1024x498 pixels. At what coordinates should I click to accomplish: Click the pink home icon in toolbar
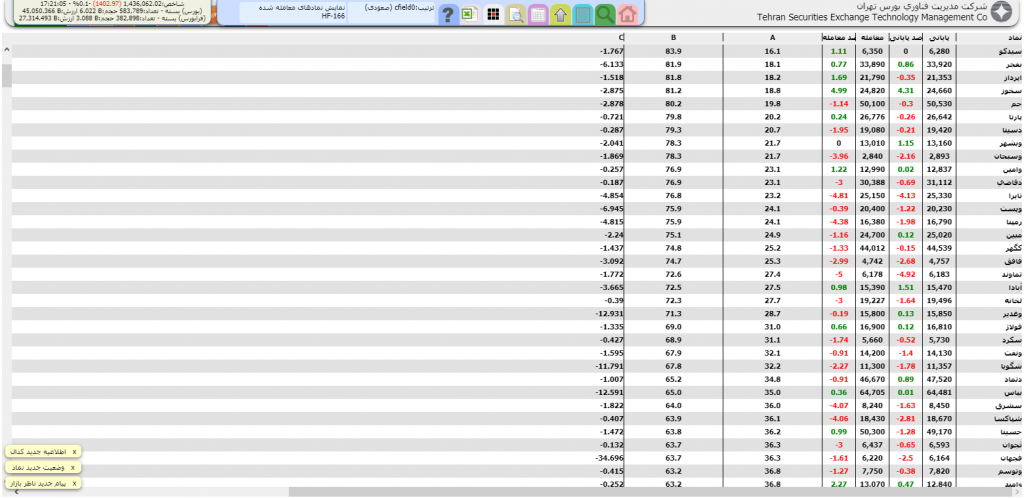pyautogui.click(x=627, y=14)
